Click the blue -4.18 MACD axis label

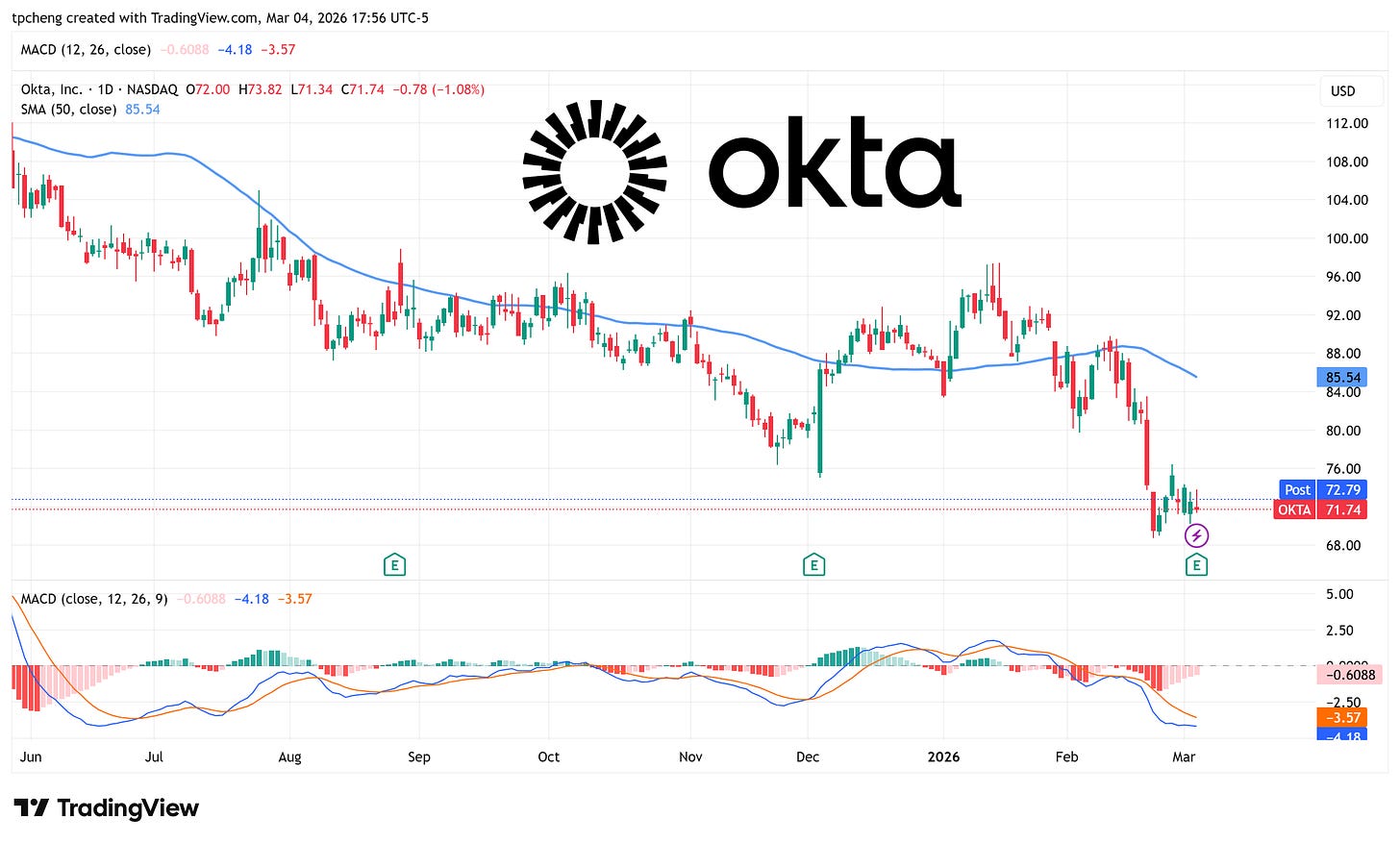pyautogui.click(x=1343, y=735)
